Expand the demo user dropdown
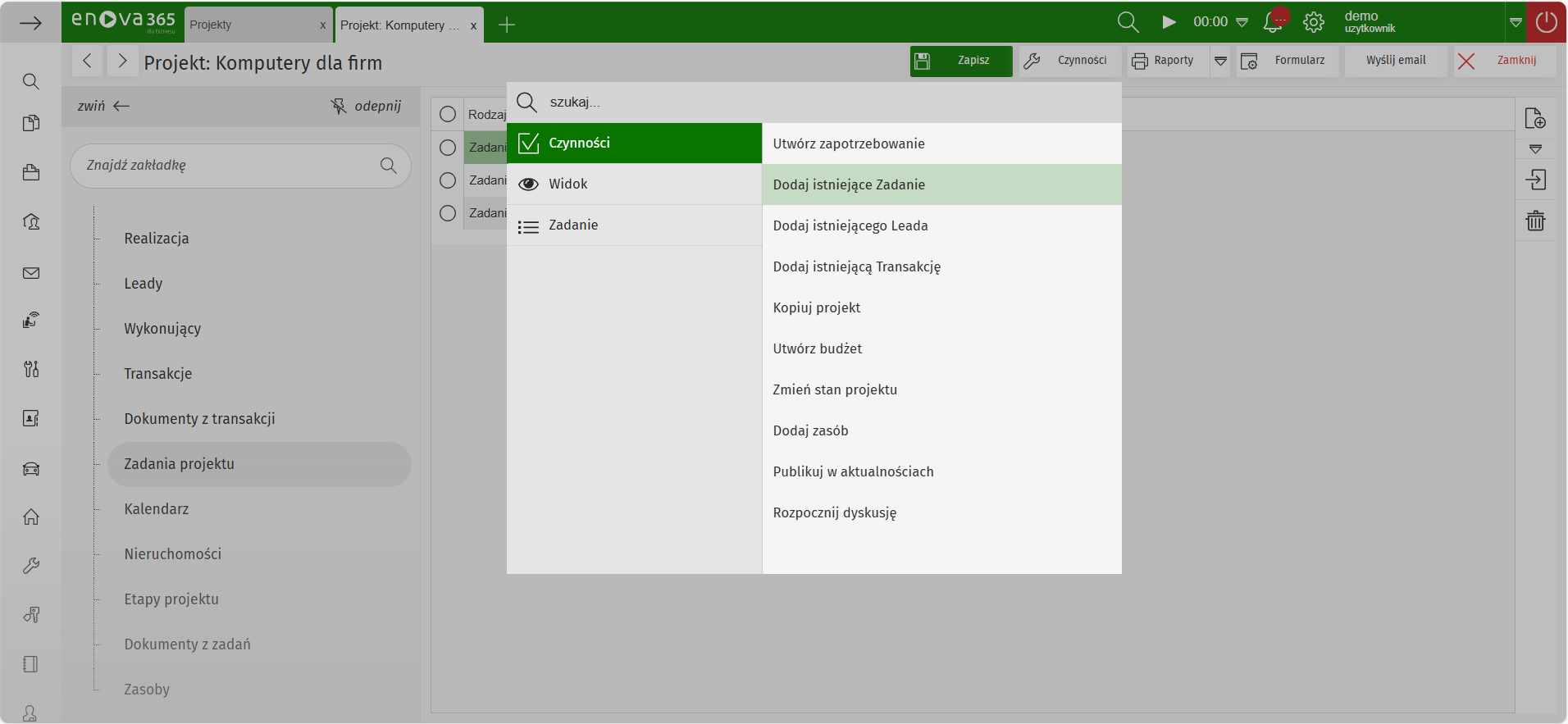Viewport: 1568px width, 724px height. [x=1516, y=22]
